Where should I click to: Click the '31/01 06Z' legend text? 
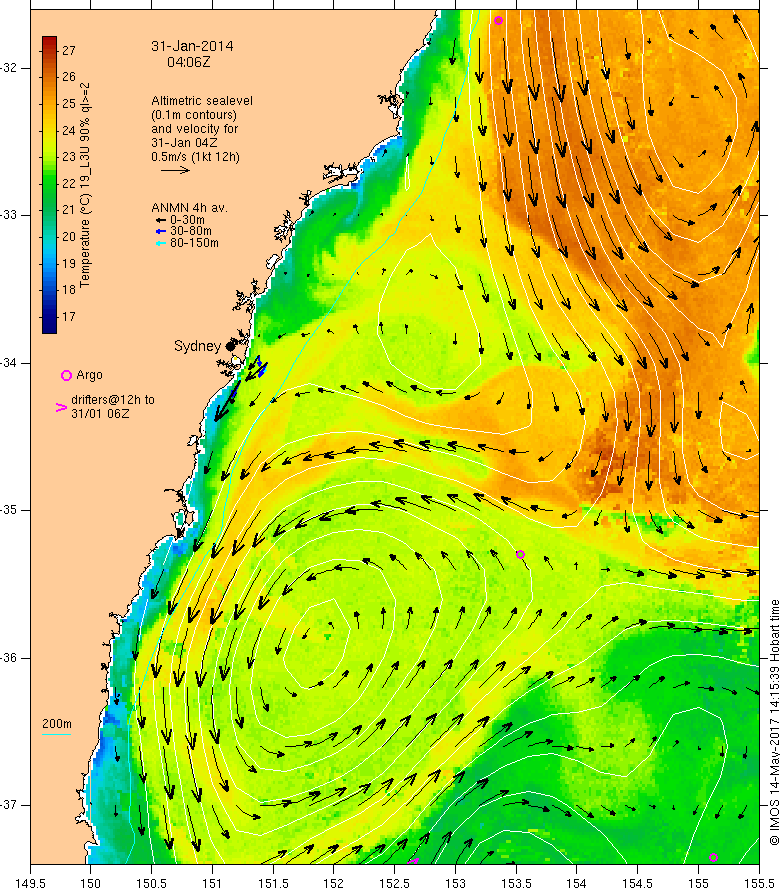coord(100,414)
